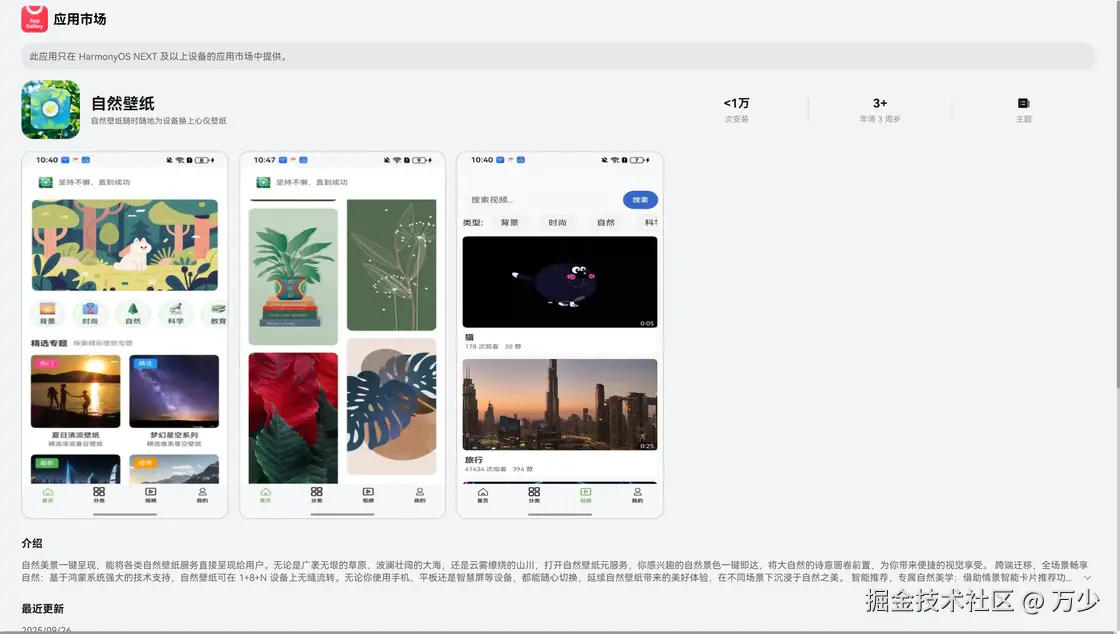Tap 分类 grid icon in the 精选专题 screenshot
1120x634 pixels.
point(99,492)
